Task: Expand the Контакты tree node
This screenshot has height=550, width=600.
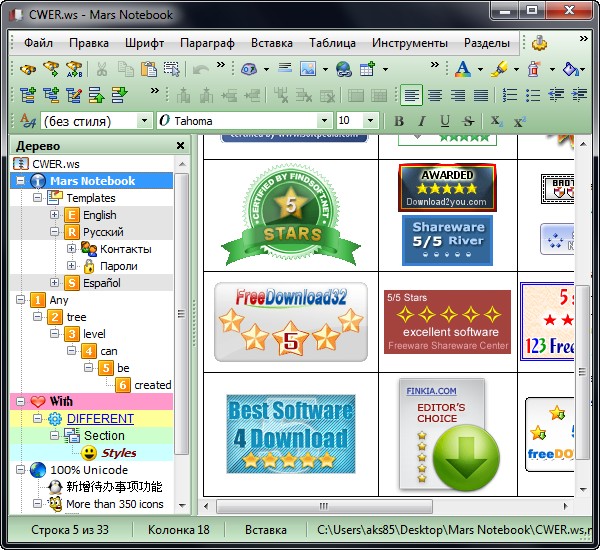Action: (72, 249)
